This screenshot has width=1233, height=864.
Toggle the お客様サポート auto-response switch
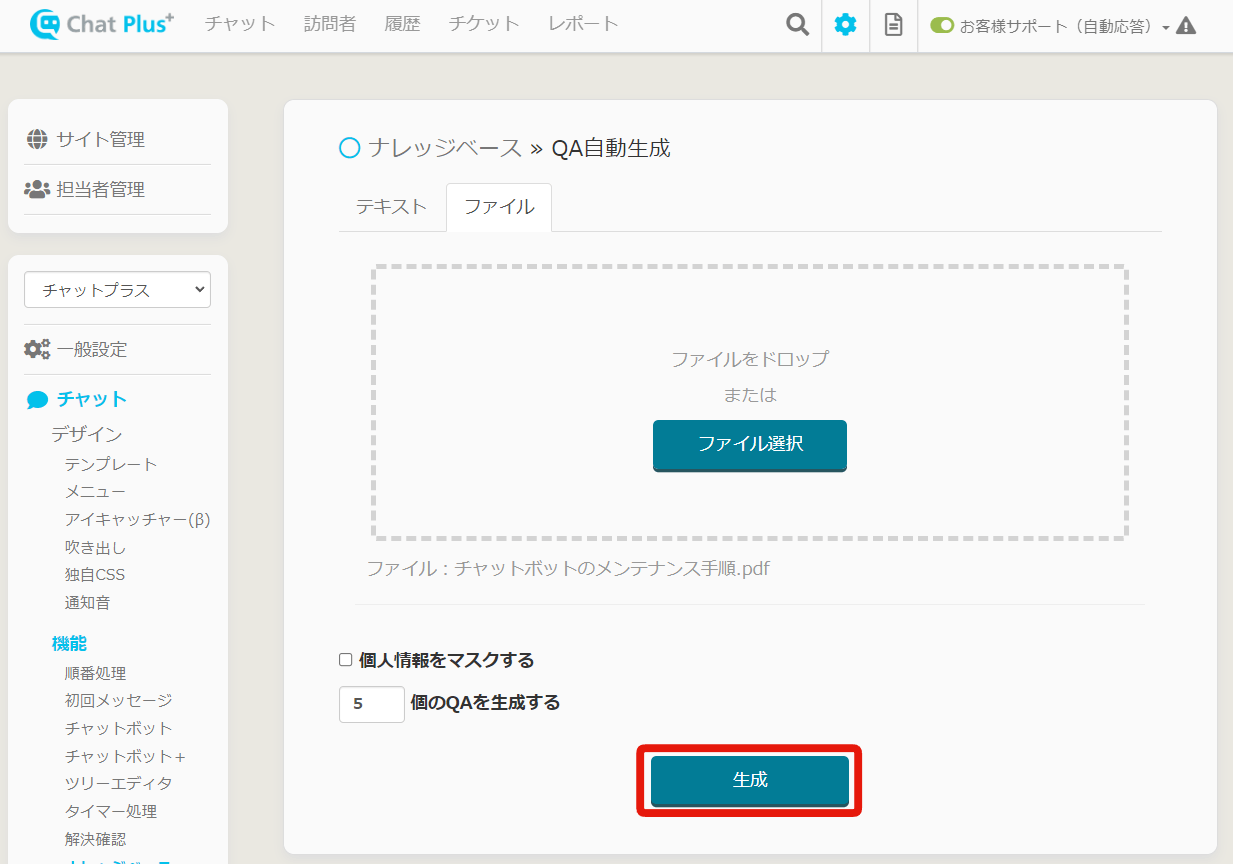941,26
